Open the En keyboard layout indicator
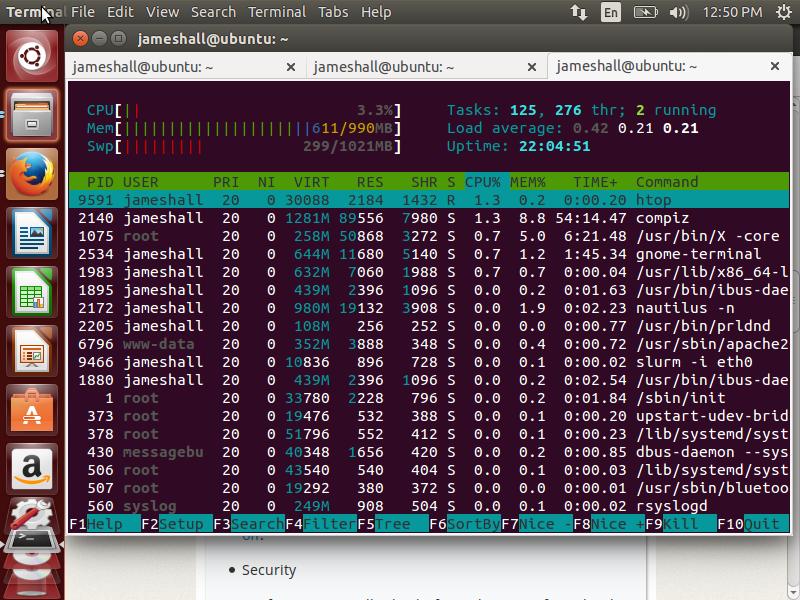The height and width of the screenshot is (600, 800). (610, 12)
